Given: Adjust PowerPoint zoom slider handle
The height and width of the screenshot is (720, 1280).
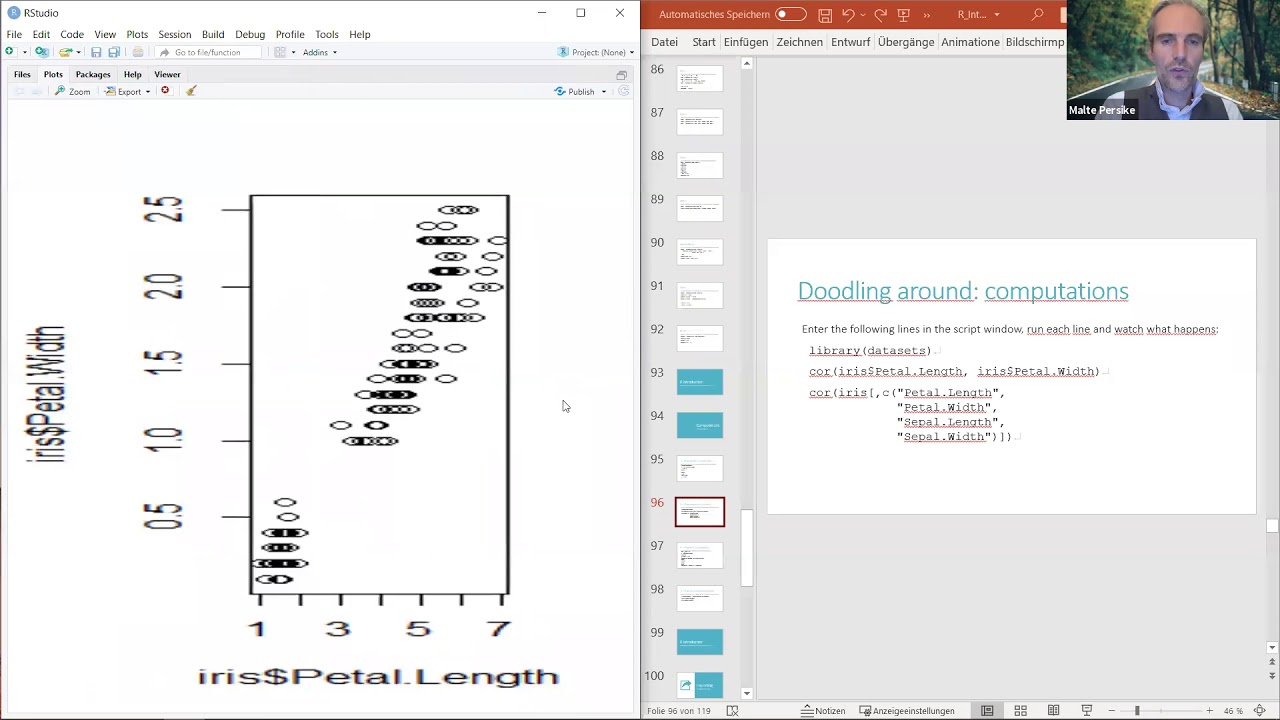Looking at the screenshot, I should [x=1137, y=711].
